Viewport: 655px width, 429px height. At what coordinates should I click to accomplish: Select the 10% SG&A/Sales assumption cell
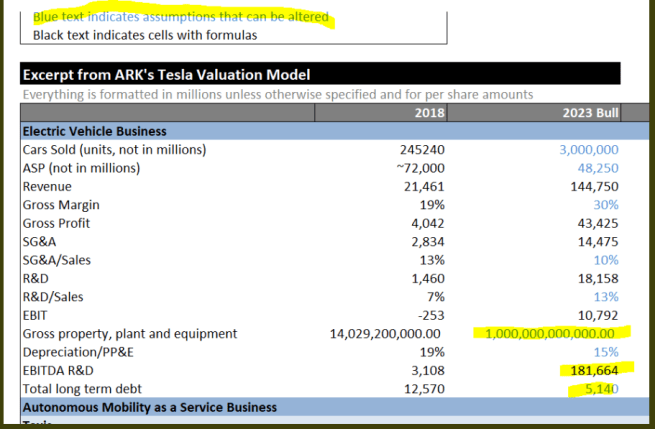tap(606, 260)
